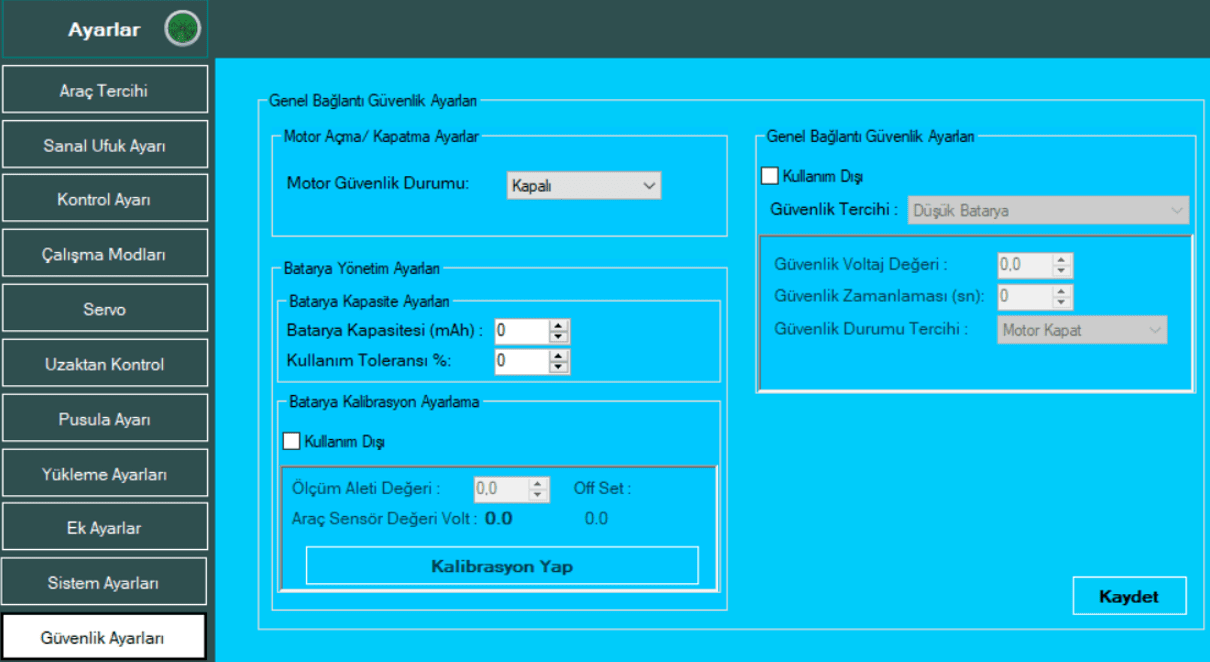Go to Yükleme Ayarları tab

[105, 474]
